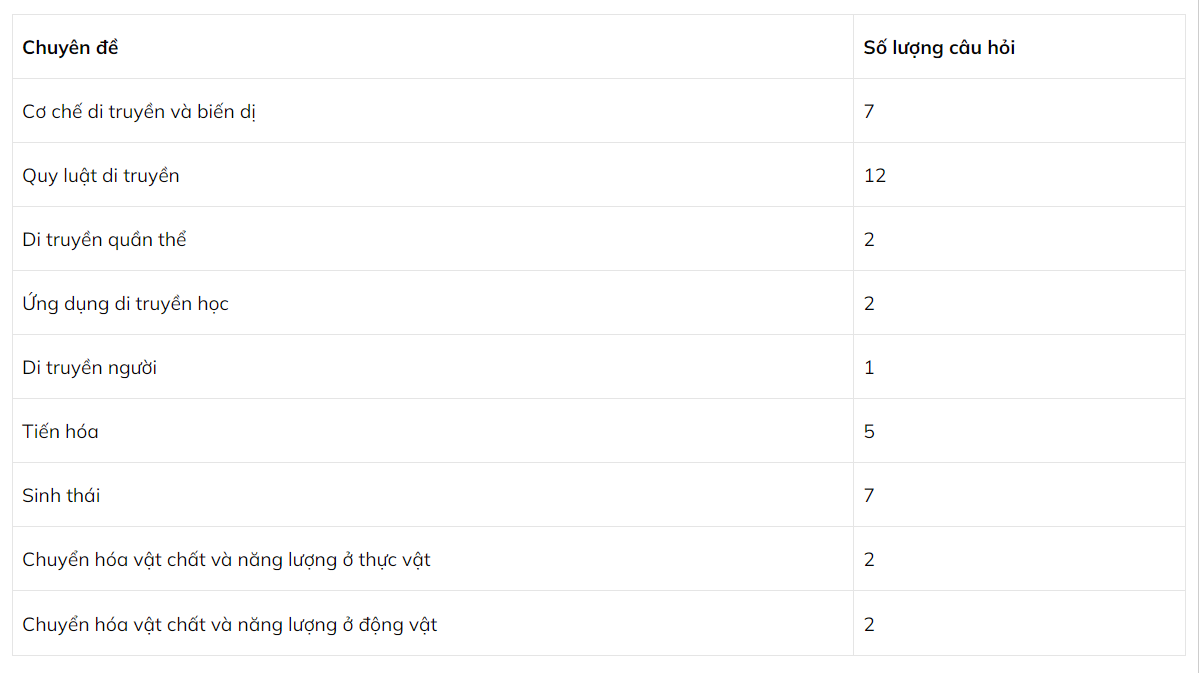Viewport: 1201px width, 673px height.
Task: Select the 'Tiến hóa' topic cell
Action: point(60,431)
